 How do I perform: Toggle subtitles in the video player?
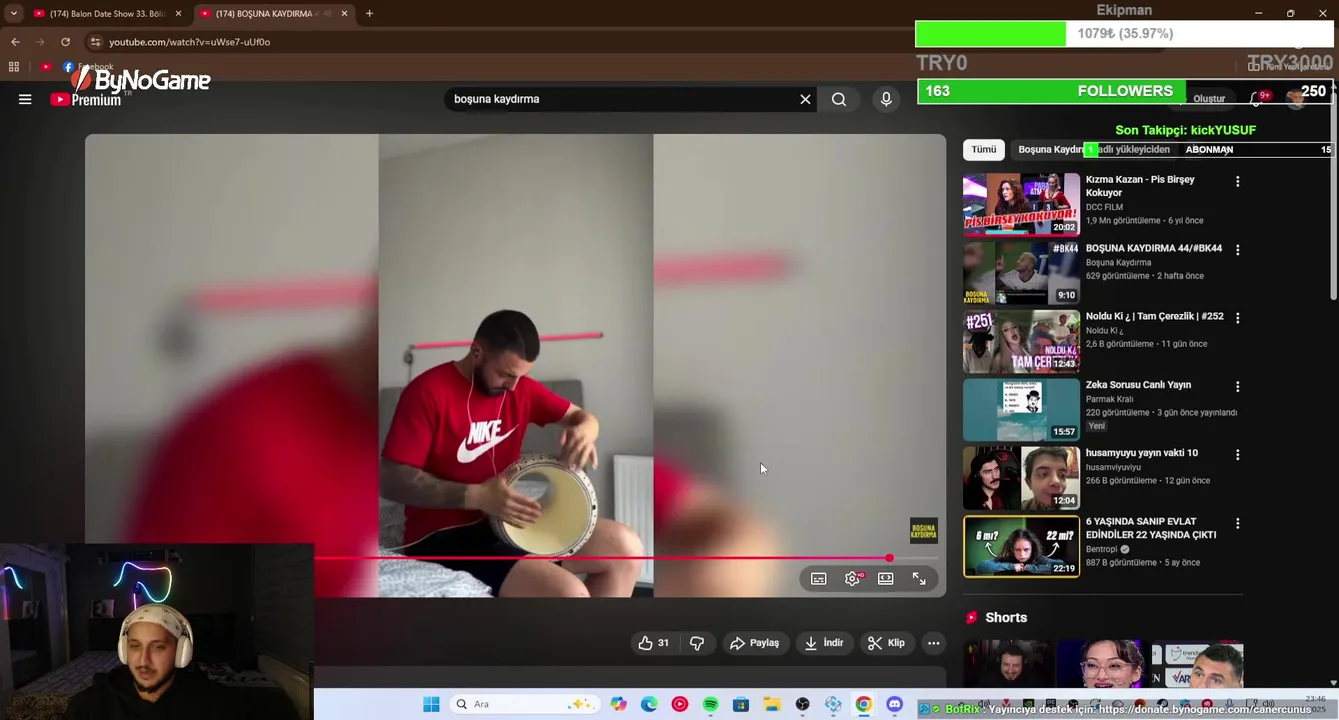pyautogui.click(x=818, y=578)
